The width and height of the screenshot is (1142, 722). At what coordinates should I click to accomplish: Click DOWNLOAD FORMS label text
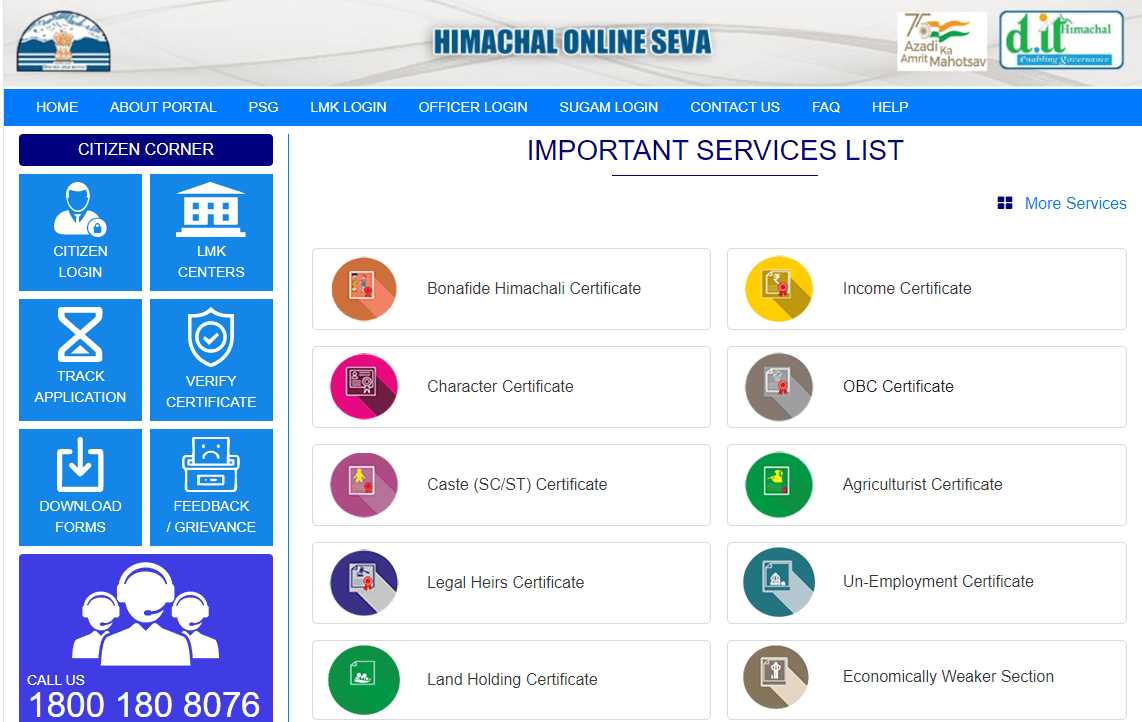tap(80, 517)
